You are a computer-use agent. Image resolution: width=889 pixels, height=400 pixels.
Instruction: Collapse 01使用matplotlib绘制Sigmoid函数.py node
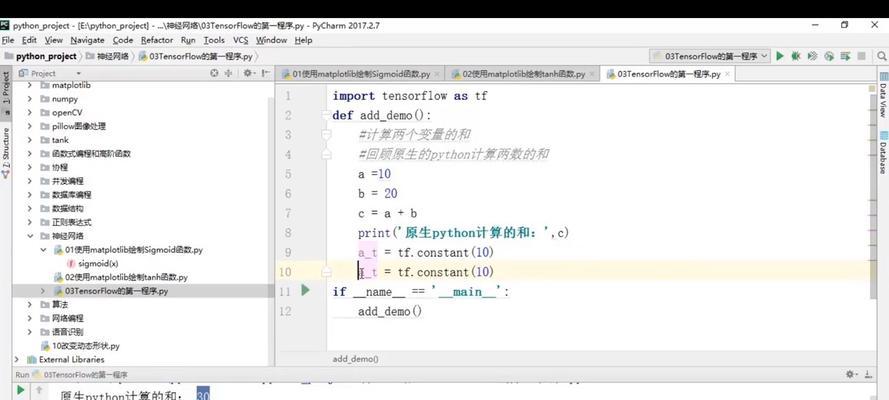pos(43,250)
